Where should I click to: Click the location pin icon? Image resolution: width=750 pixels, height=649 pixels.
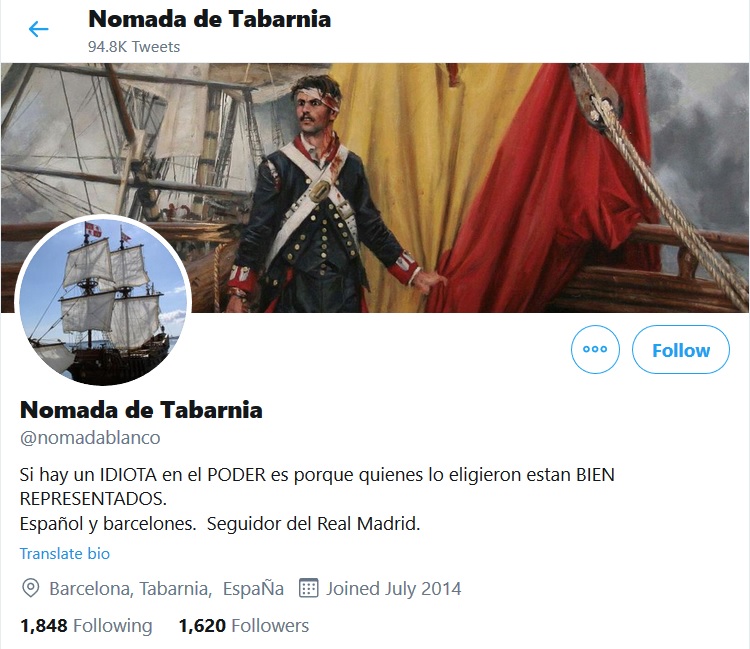click(x=31, y=588)
